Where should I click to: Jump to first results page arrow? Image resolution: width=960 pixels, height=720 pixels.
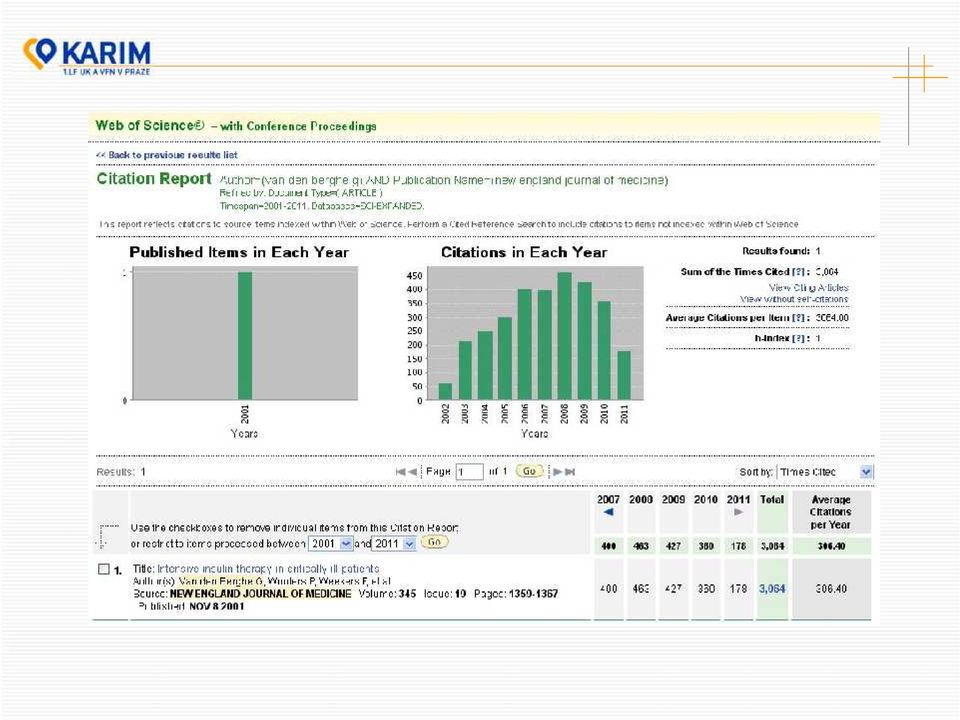tap(400, 471)
